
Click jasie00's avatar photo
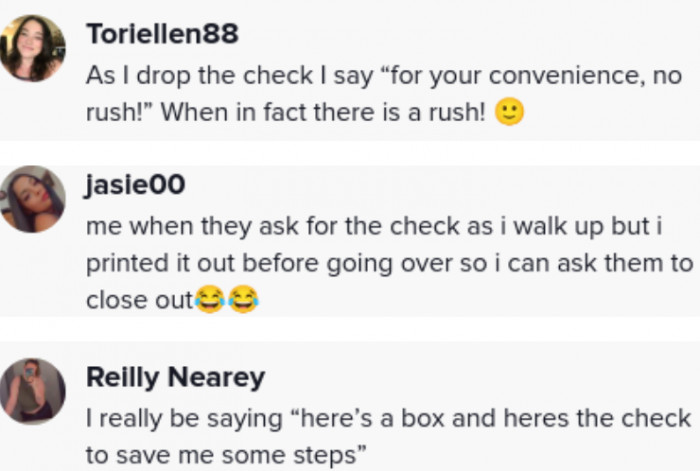(x=33, y=198)
